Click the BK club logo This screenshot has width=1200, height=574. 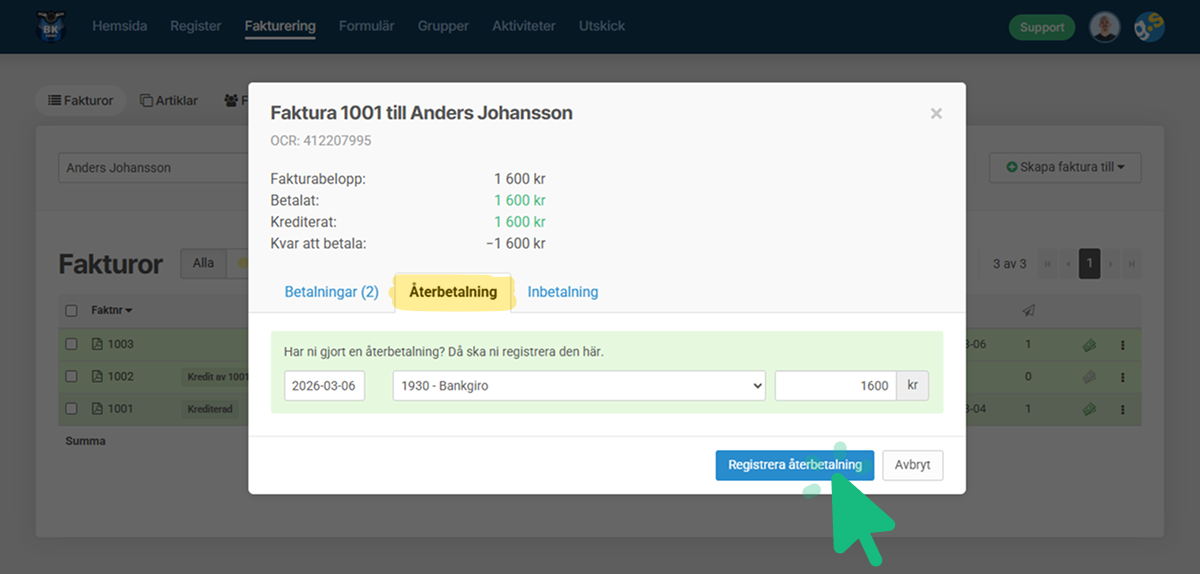click(47, 27)
